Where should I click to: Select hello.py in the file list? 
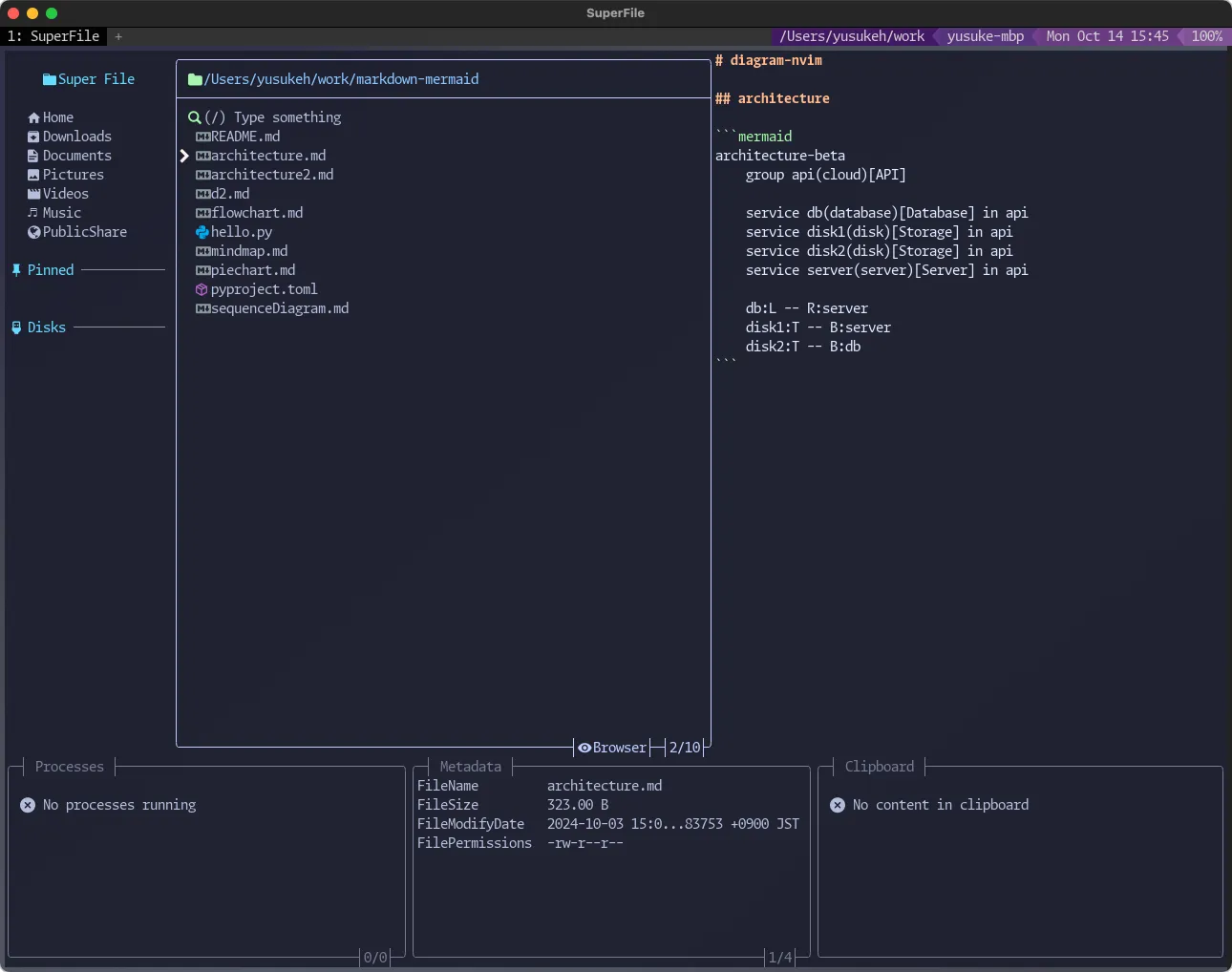point(242,232)
